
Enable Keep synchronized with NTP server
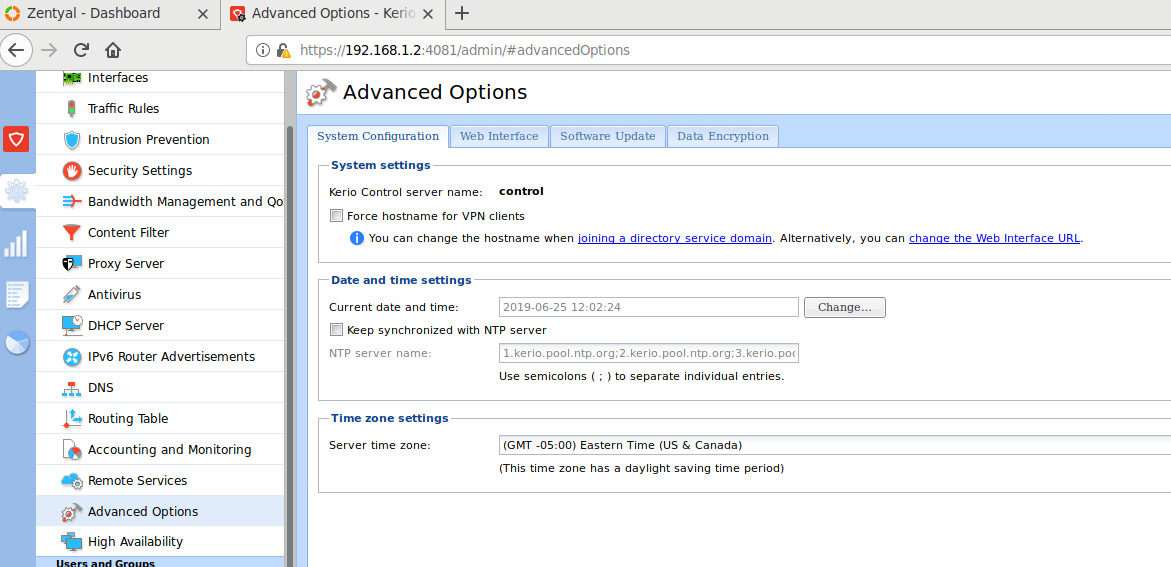pyautogui.click(x=336, y=329)
